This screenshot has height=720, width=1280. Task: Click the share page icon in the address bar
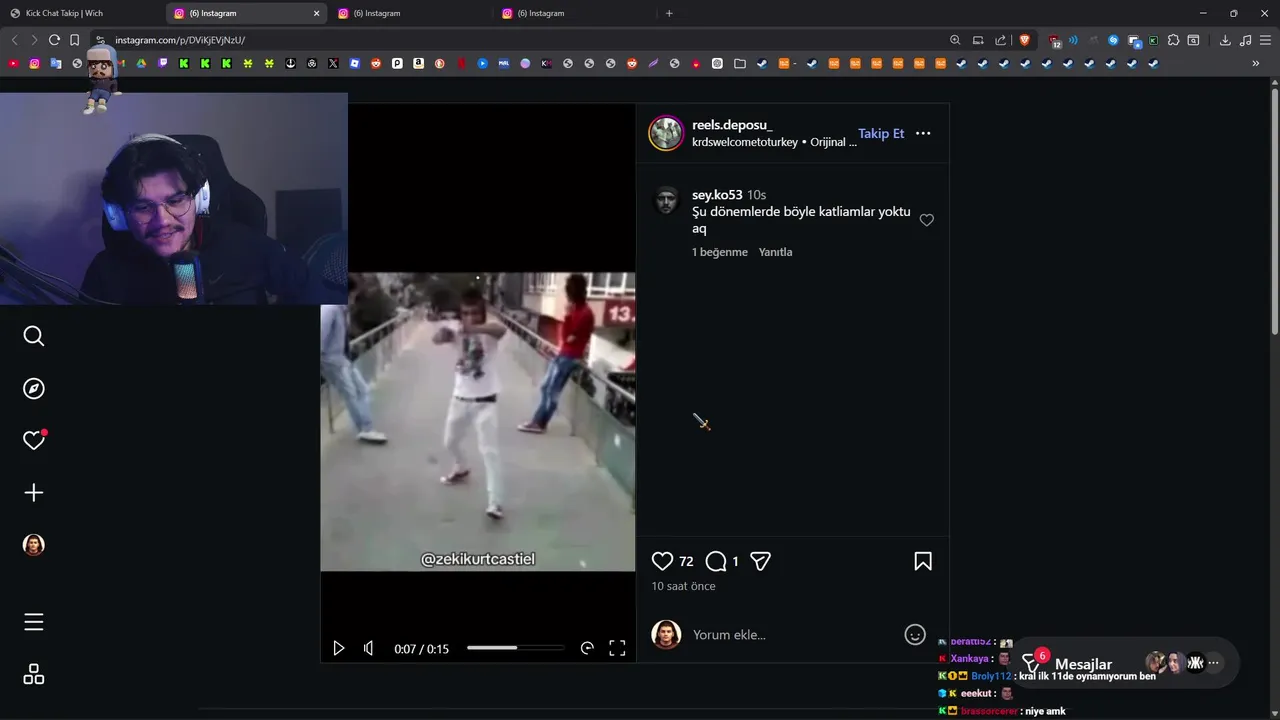tap(1001, 40)
